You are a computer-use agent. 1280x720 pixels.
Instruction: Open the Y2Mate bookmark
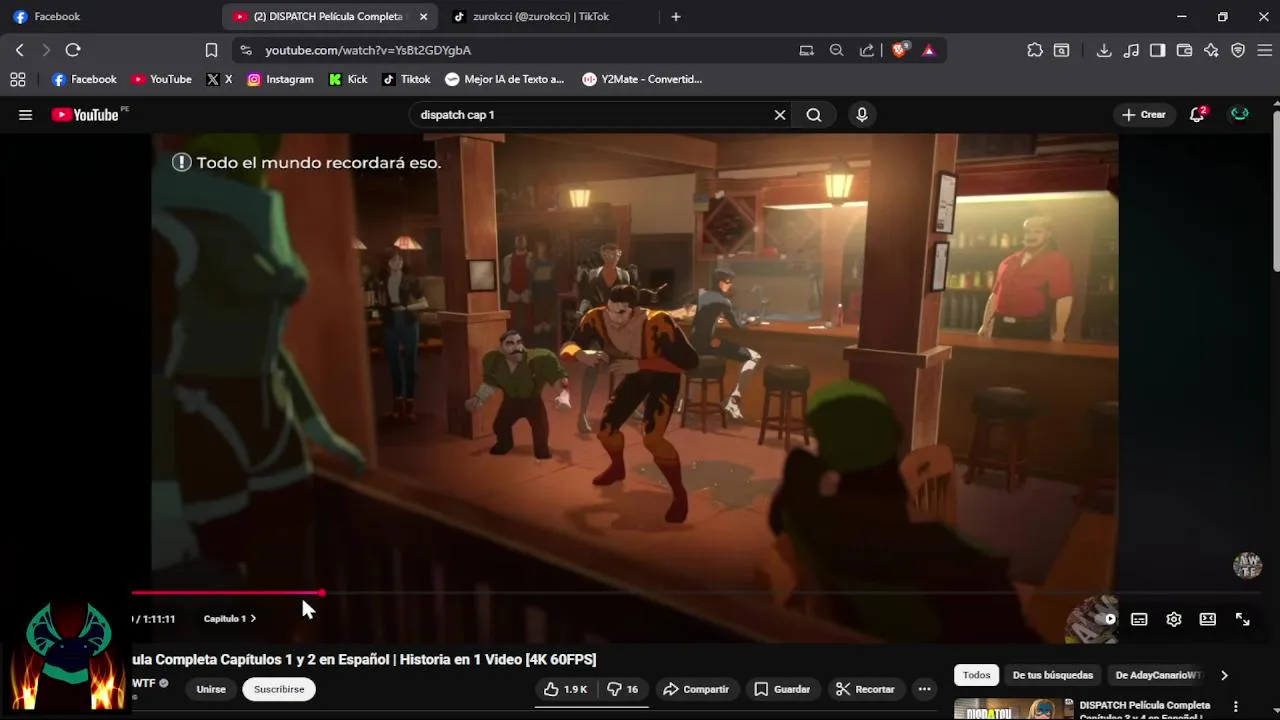click(642, 79)
